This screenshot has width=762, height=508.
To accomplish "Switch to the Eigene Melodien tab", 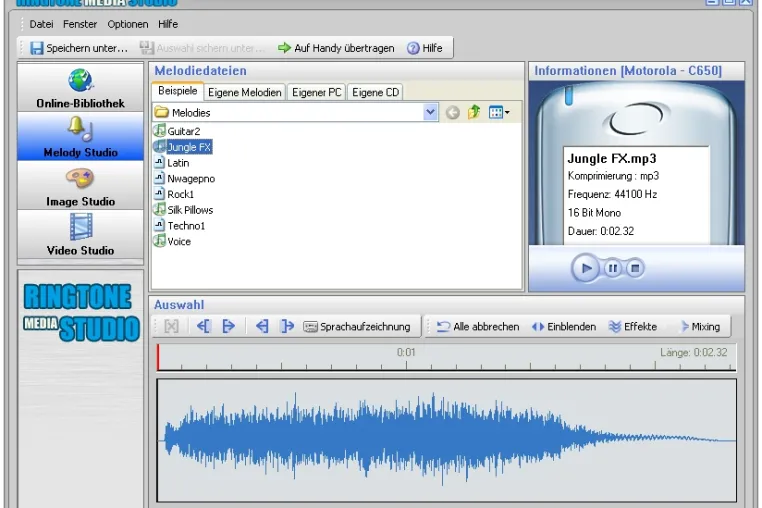I will 244,92.
